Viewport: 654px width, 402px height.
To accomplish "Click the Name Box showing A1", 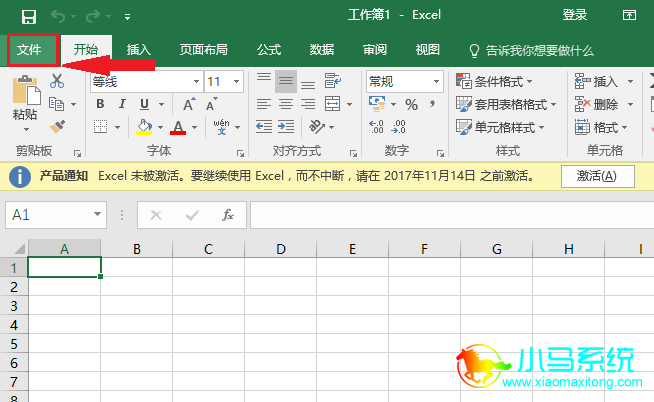I will click(x=56, y=215).
